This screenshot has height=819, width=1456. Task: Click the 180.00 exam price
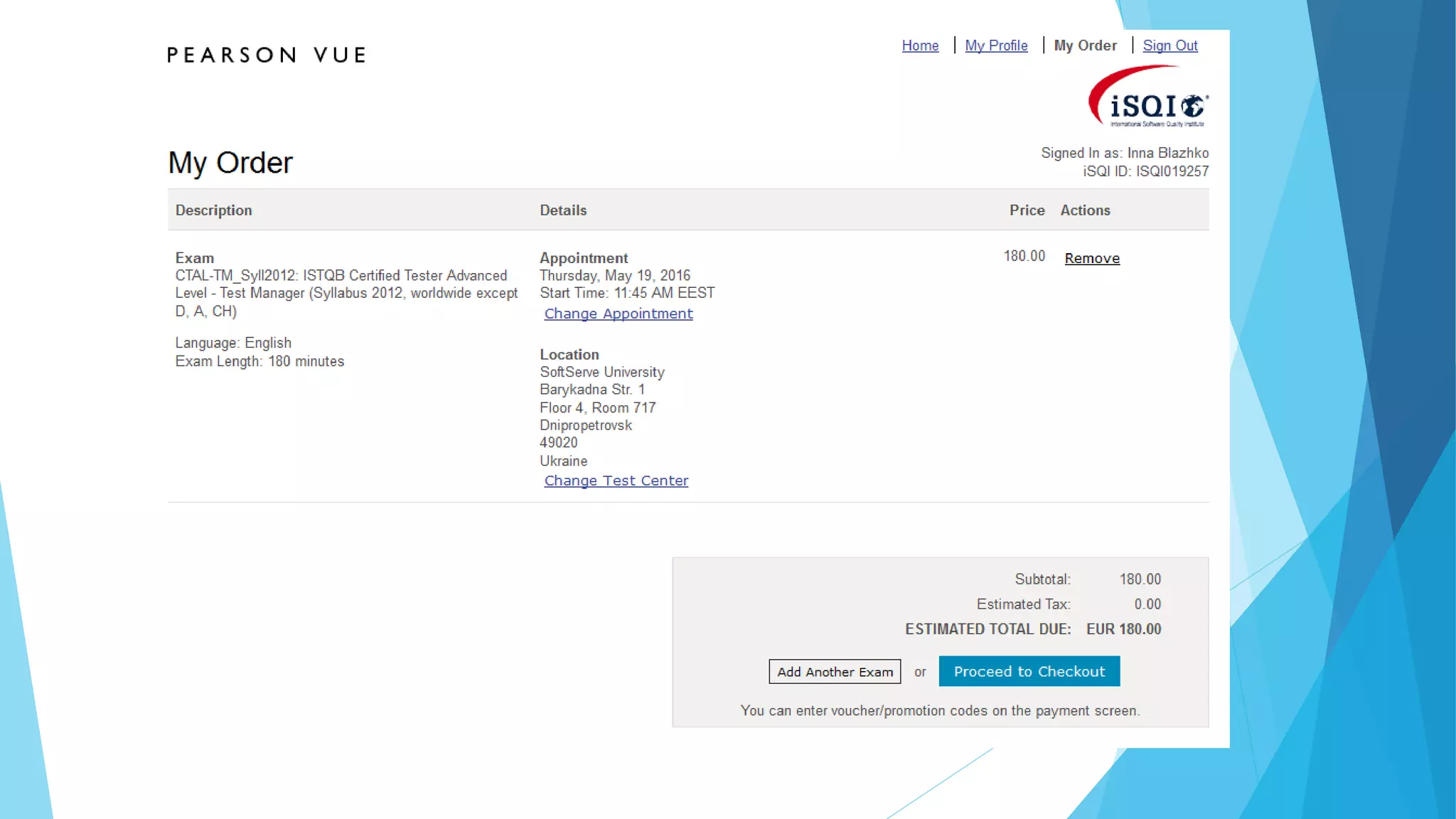pyautogui.click(x=1024, y=256)
